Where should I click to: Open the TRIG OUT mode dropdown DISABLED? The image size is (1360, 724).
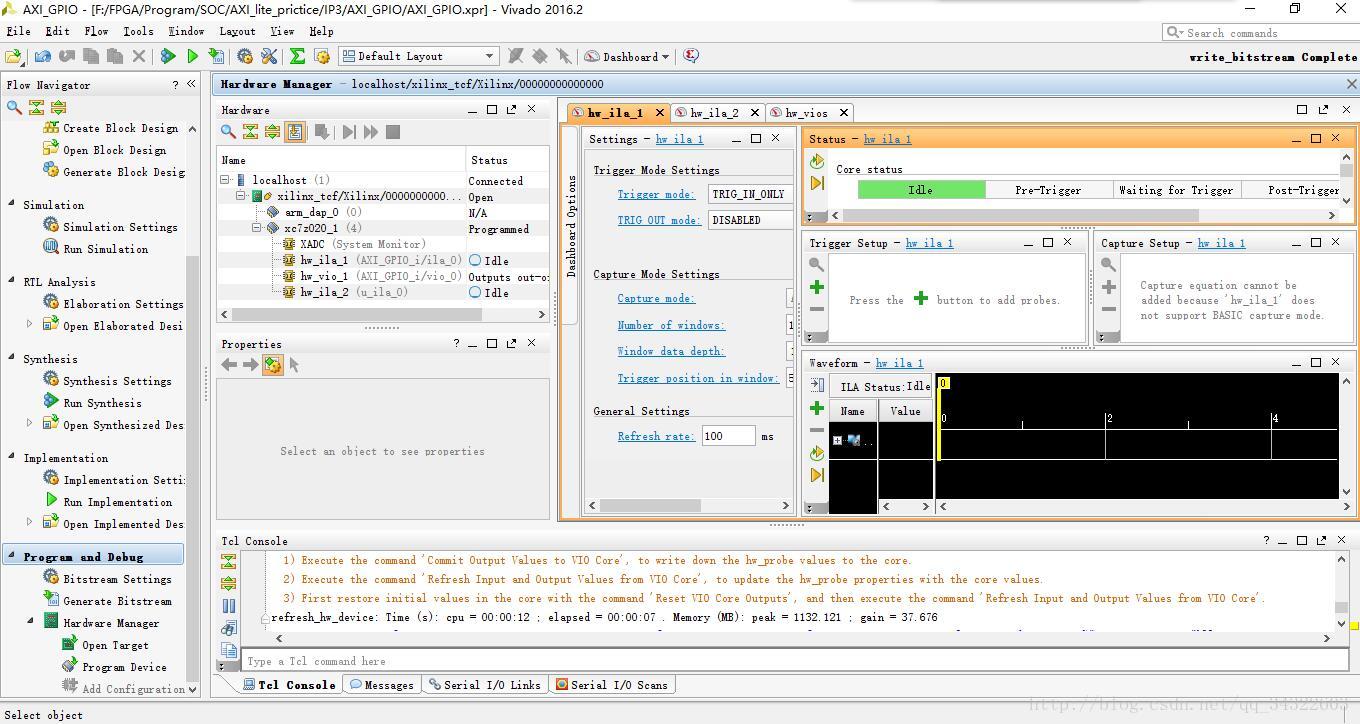750,220
